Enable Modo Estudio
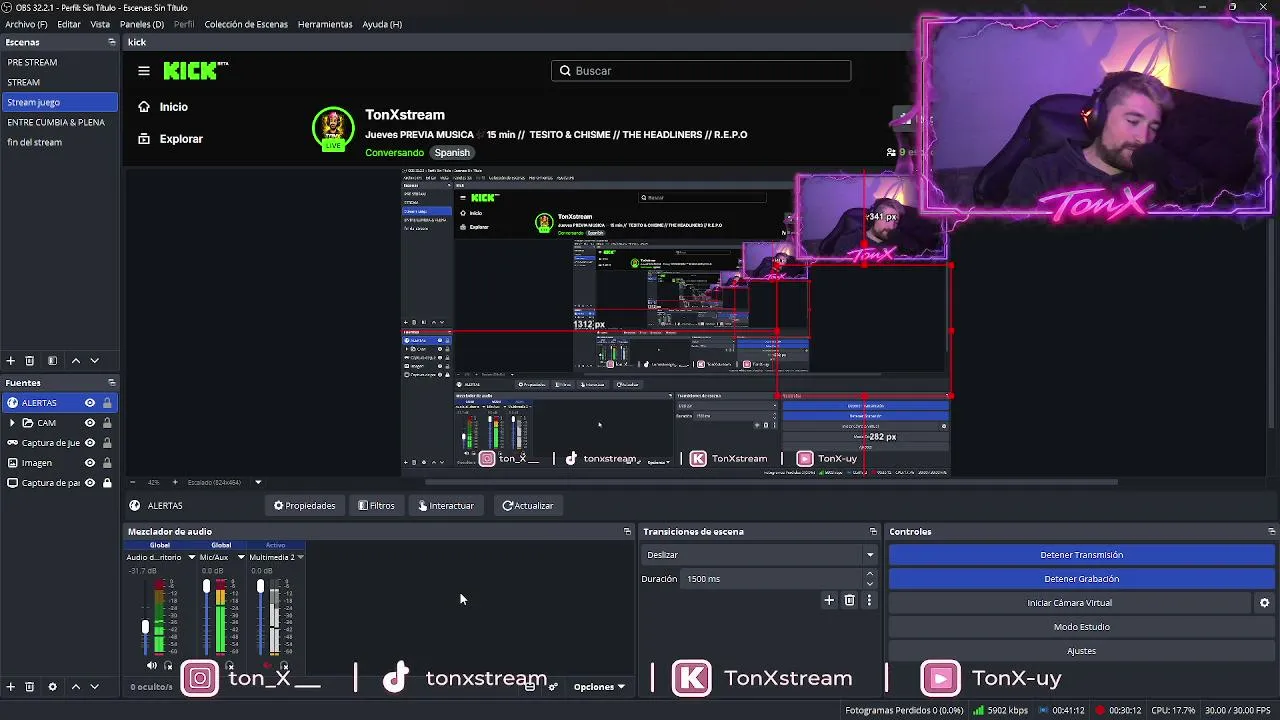Image resolution: width=1280 pixels, height=720 pixels. pos(1081,627)
